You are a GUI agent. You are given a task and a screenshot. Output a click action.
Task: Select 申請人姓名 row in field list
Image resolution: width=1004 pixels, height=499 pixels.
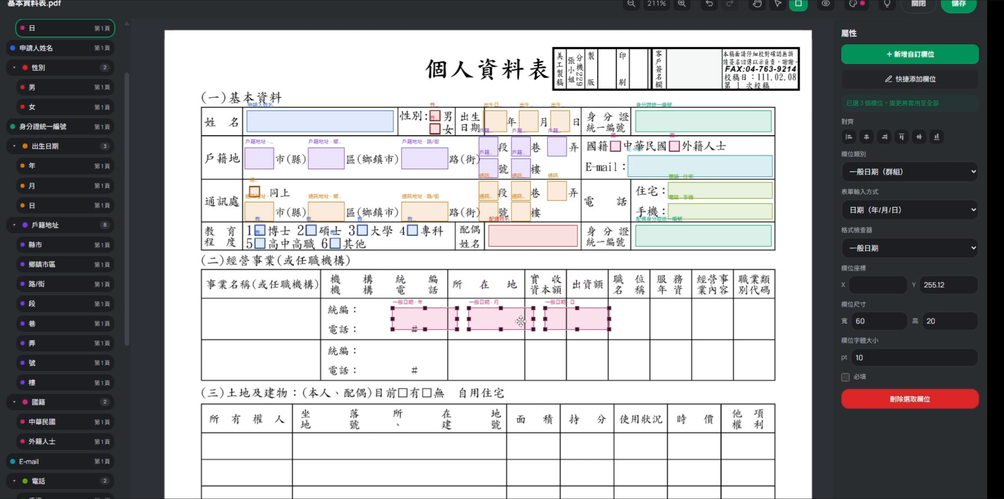pos(60,48)
